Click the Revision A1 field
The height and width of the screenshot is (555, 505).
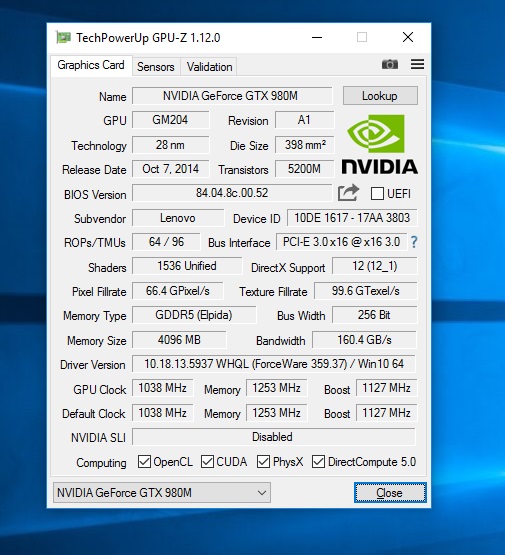coord(304,120)
